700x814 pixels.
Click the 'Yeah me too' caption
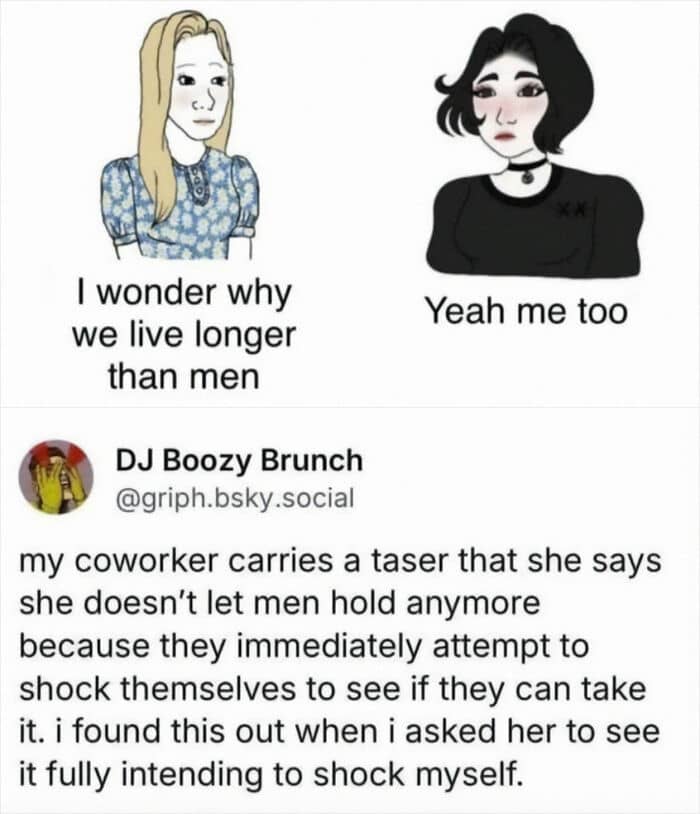(x=527, y=313)
